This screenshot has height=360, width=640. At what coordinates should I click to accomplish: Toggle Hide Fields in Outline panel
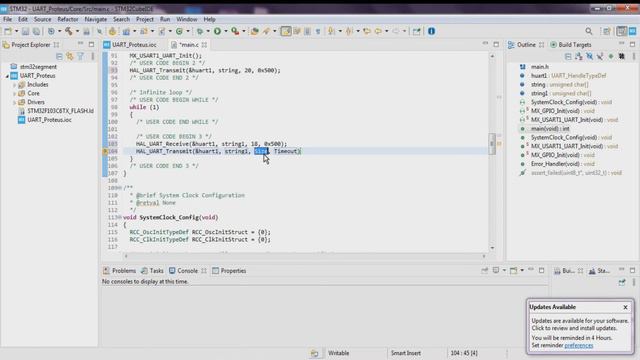(589, 56)
